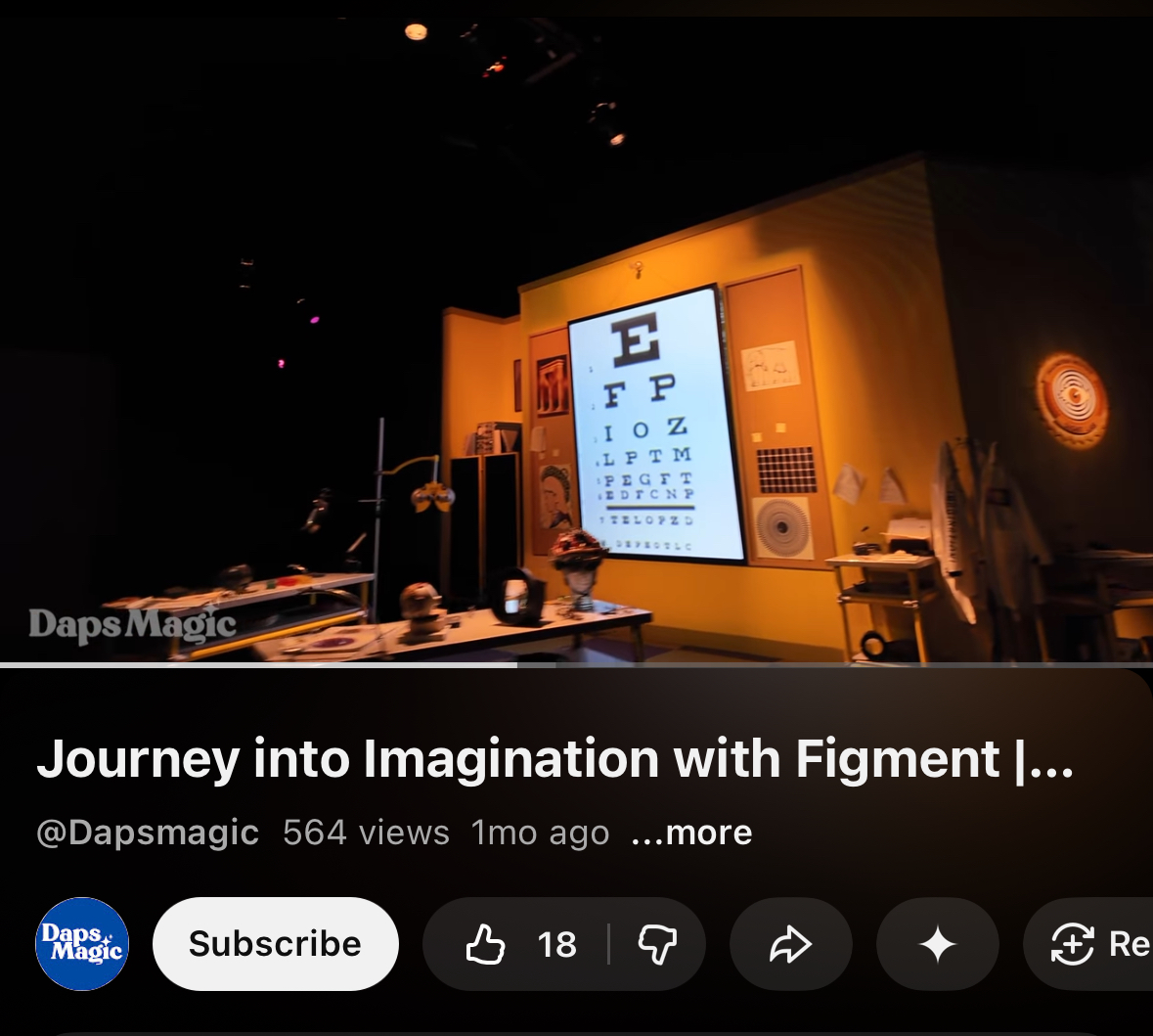Expand the Journey into Imagination video title
Image resolution: width=1153 pixels, height=1036 pixels.
point(518,759)
